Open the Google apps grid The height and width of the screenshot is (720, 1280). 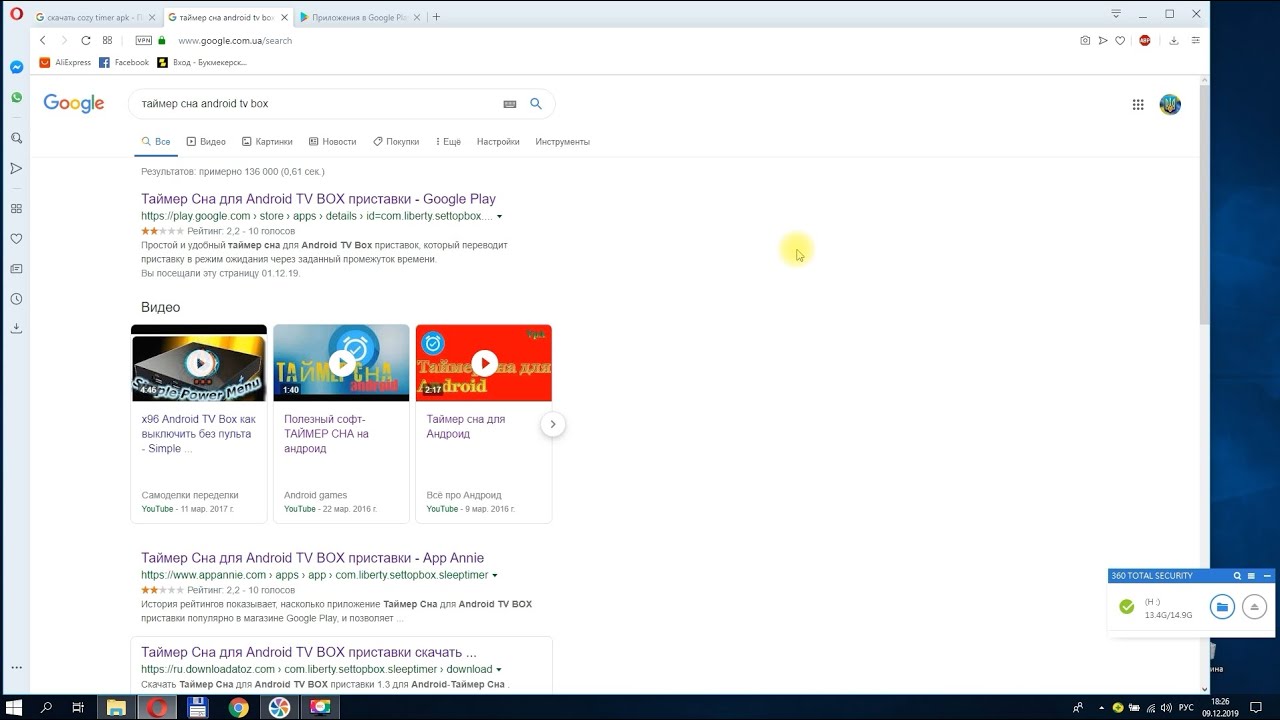pos(1138,104)
